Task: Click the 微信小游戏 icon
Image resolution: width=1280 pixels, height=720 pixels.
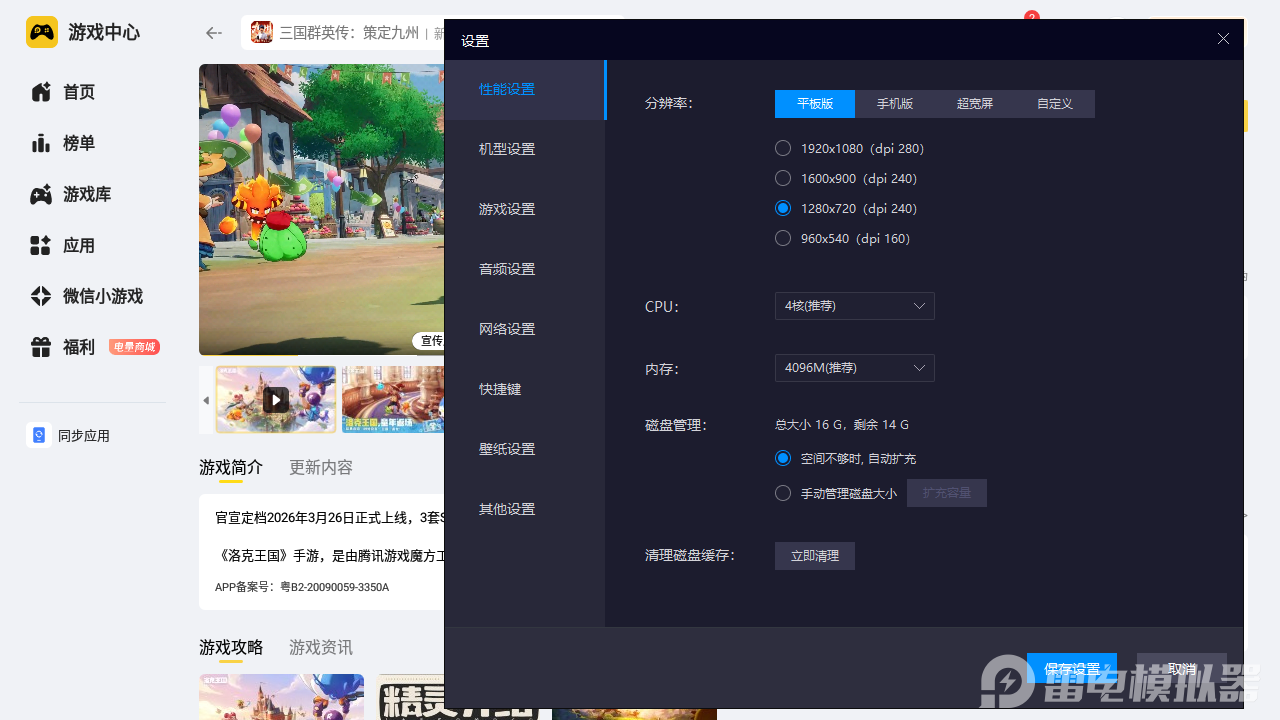Action: coord(41,297)
